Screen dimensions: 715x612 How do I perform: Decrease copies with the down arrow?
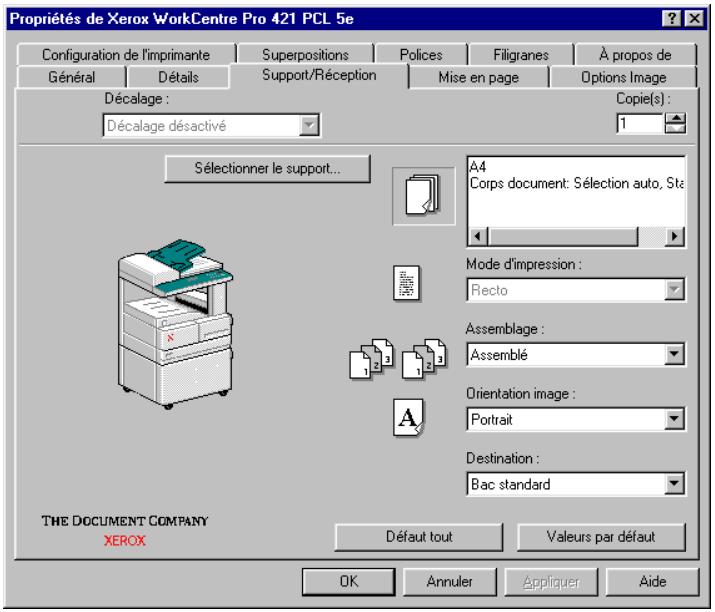point(675,128)
